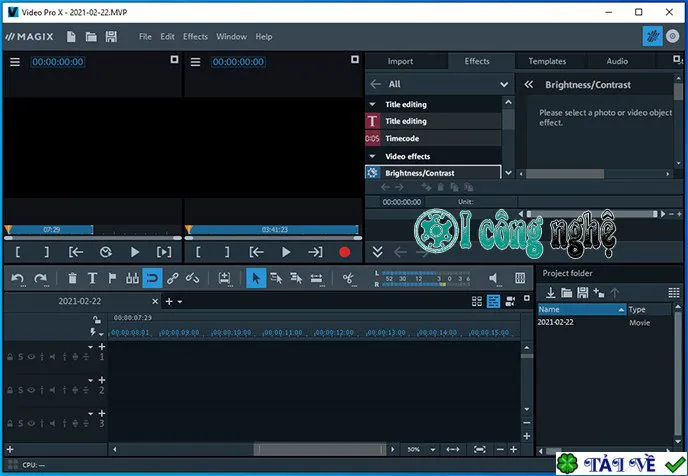Toggle the lock icon on track 3
This screenshot has height=476, width=688.
point(10,423)
